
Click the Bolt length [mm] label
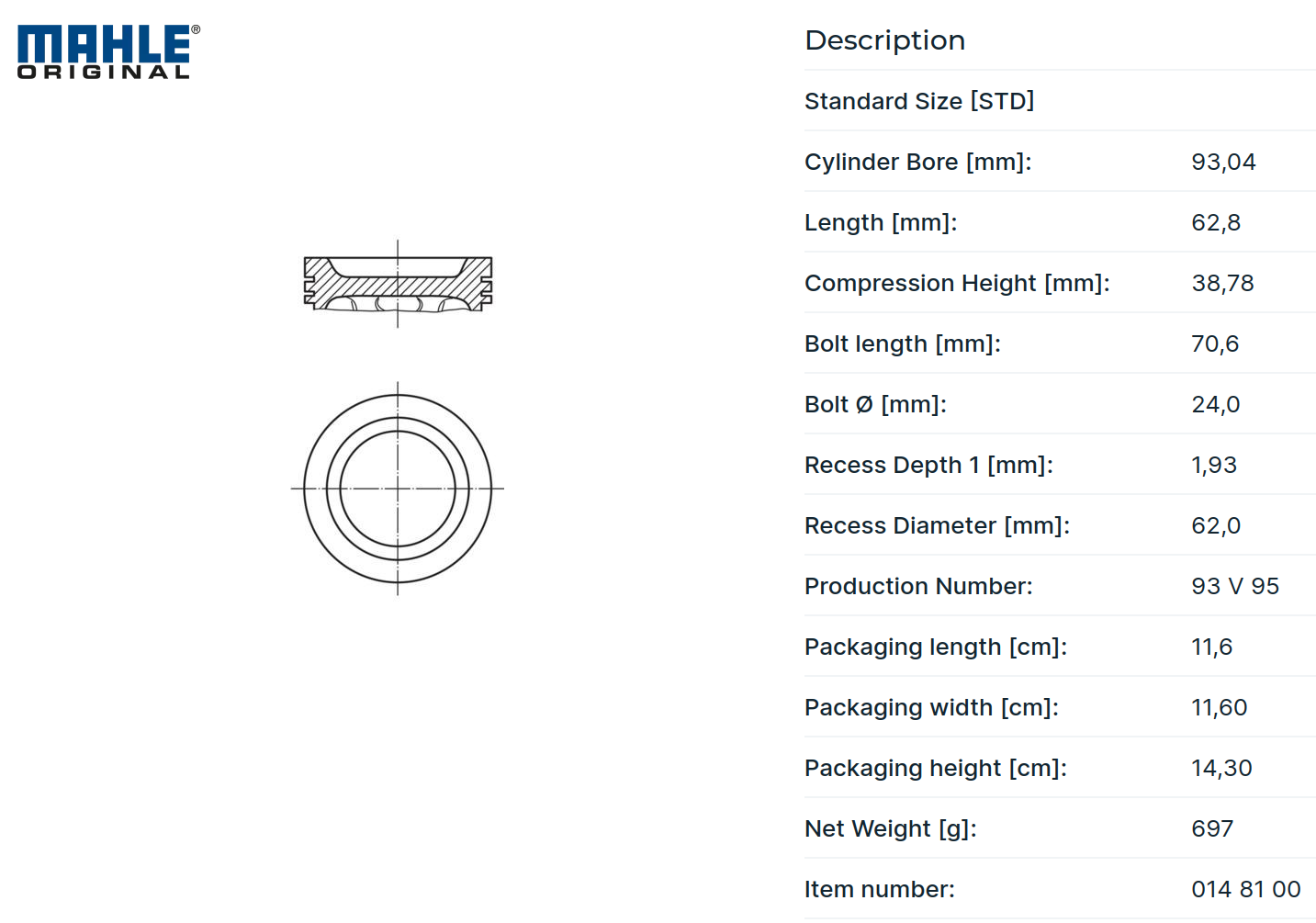[903, 343]
